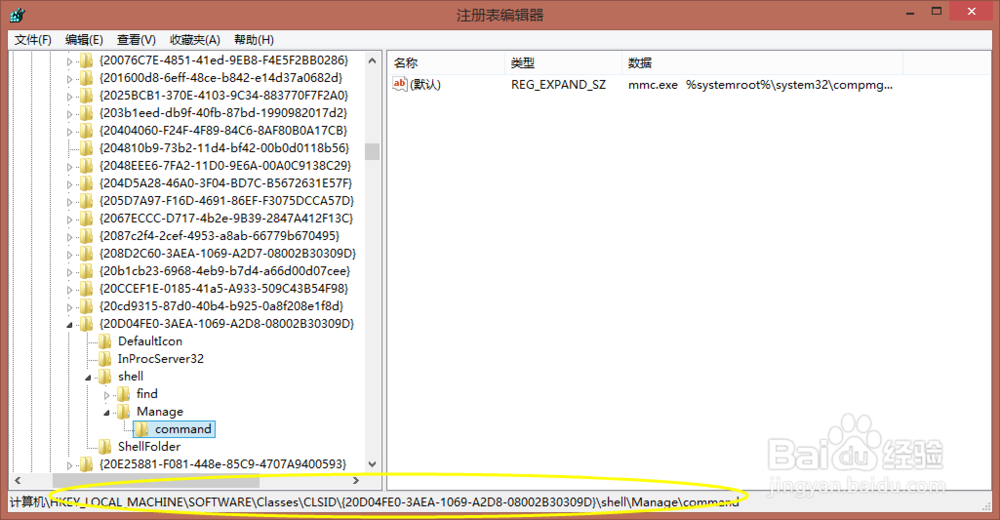Sort by the 类型 column header

(x=563, y=63)
